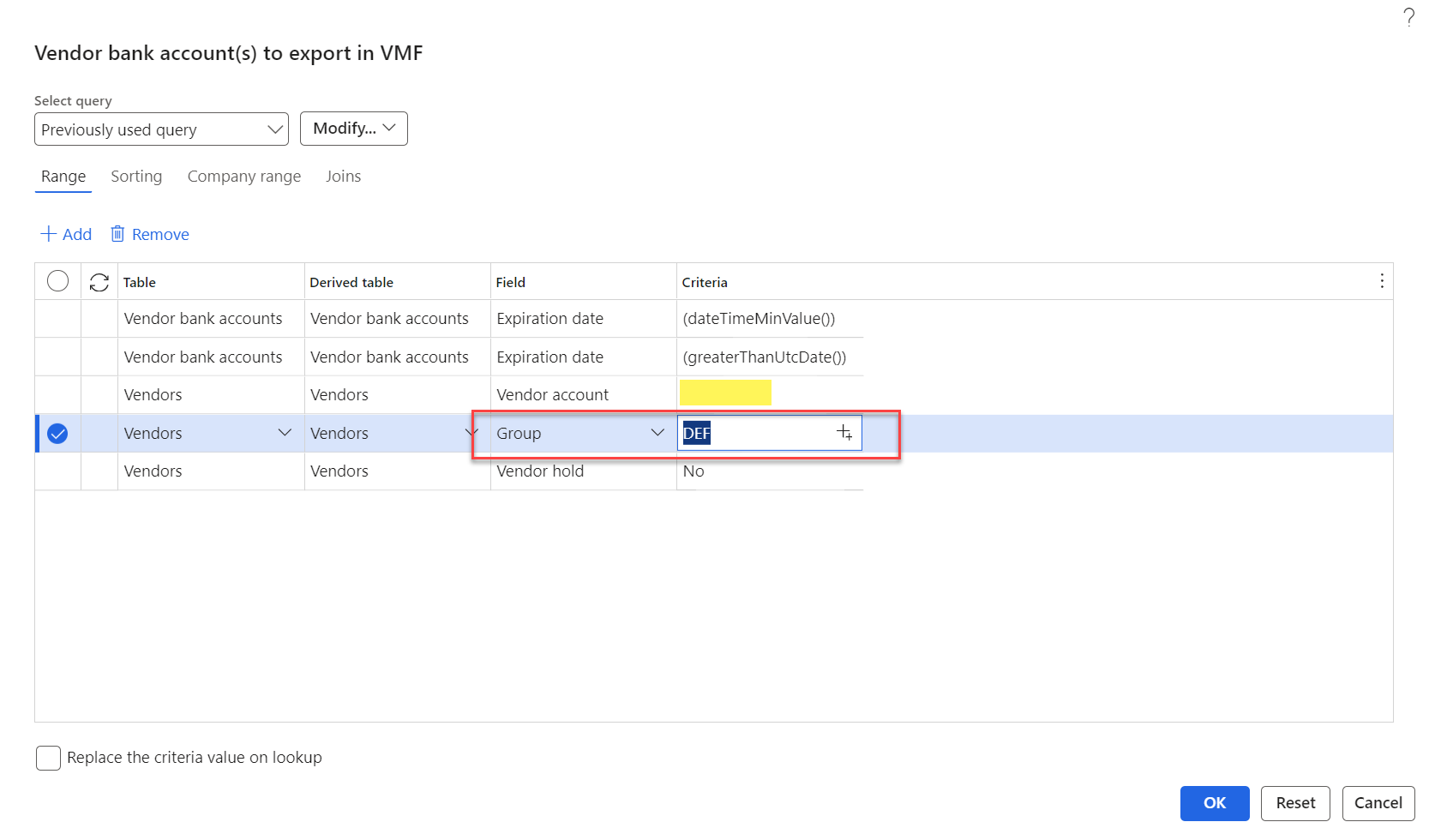
Task: Deselect the checked Vendors Group row
Action: pyautogui.click(x=57, y=434)
